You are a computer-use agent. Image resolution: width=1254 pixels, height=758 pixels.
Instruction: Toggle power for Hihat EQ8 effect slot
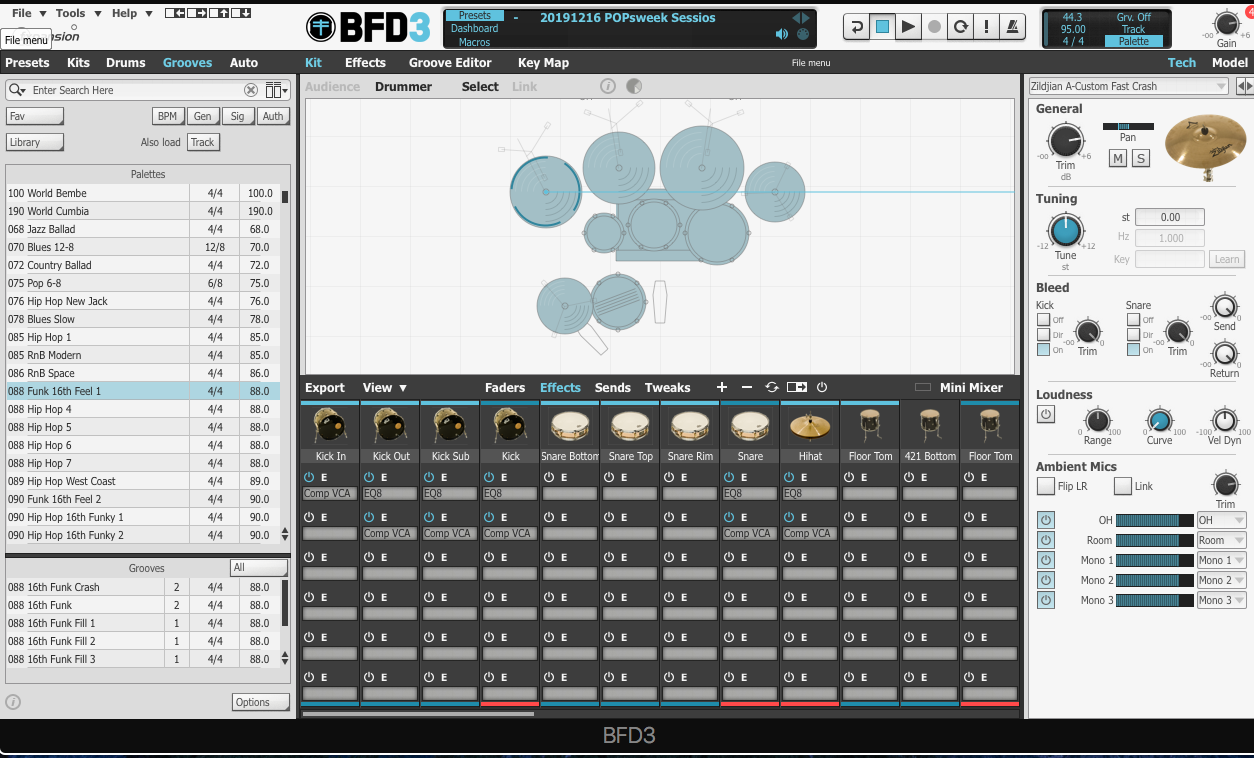(789, 478)
